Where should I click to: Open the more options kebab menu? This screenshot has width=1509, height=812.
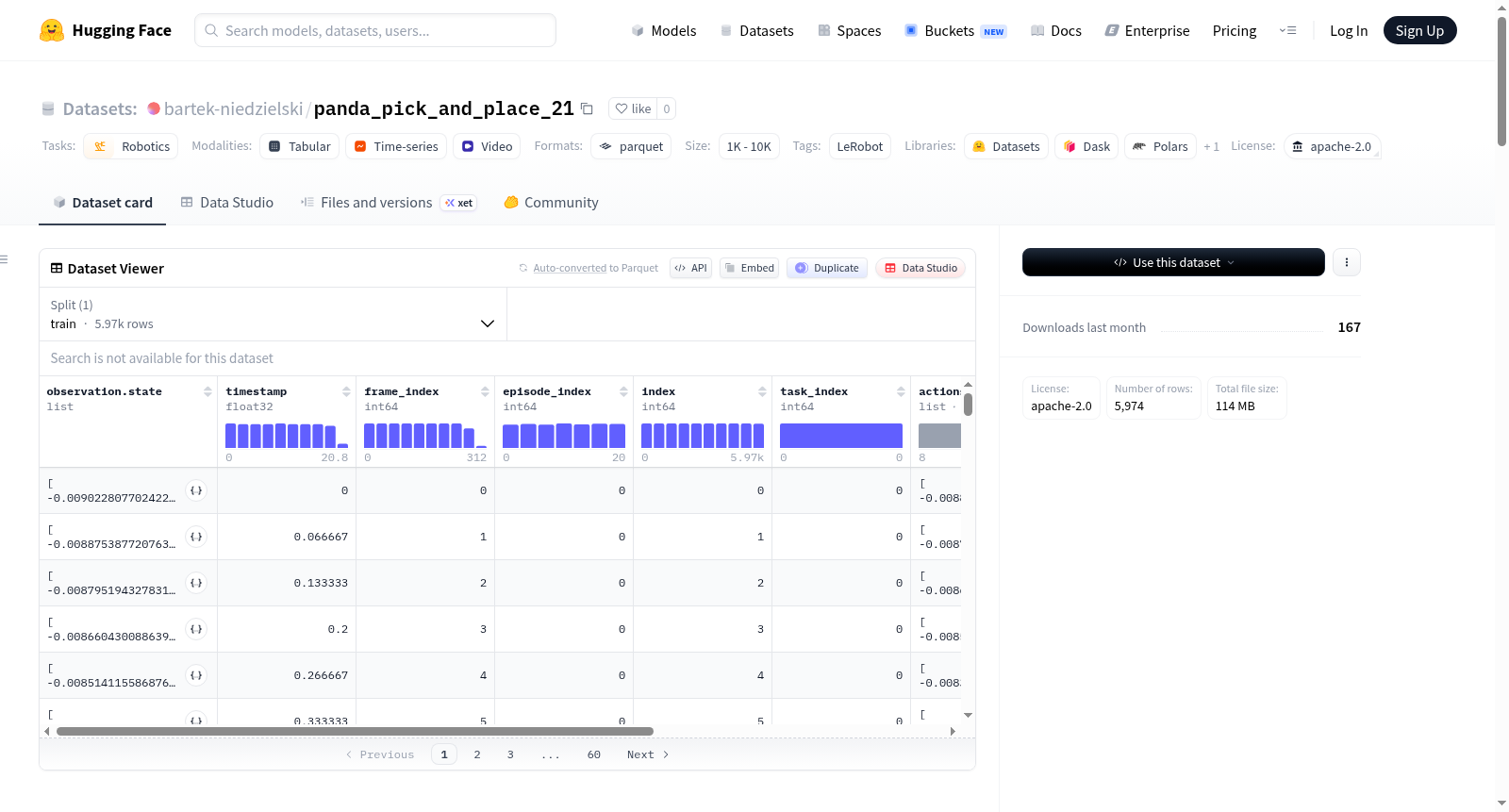pos(1347,262)
